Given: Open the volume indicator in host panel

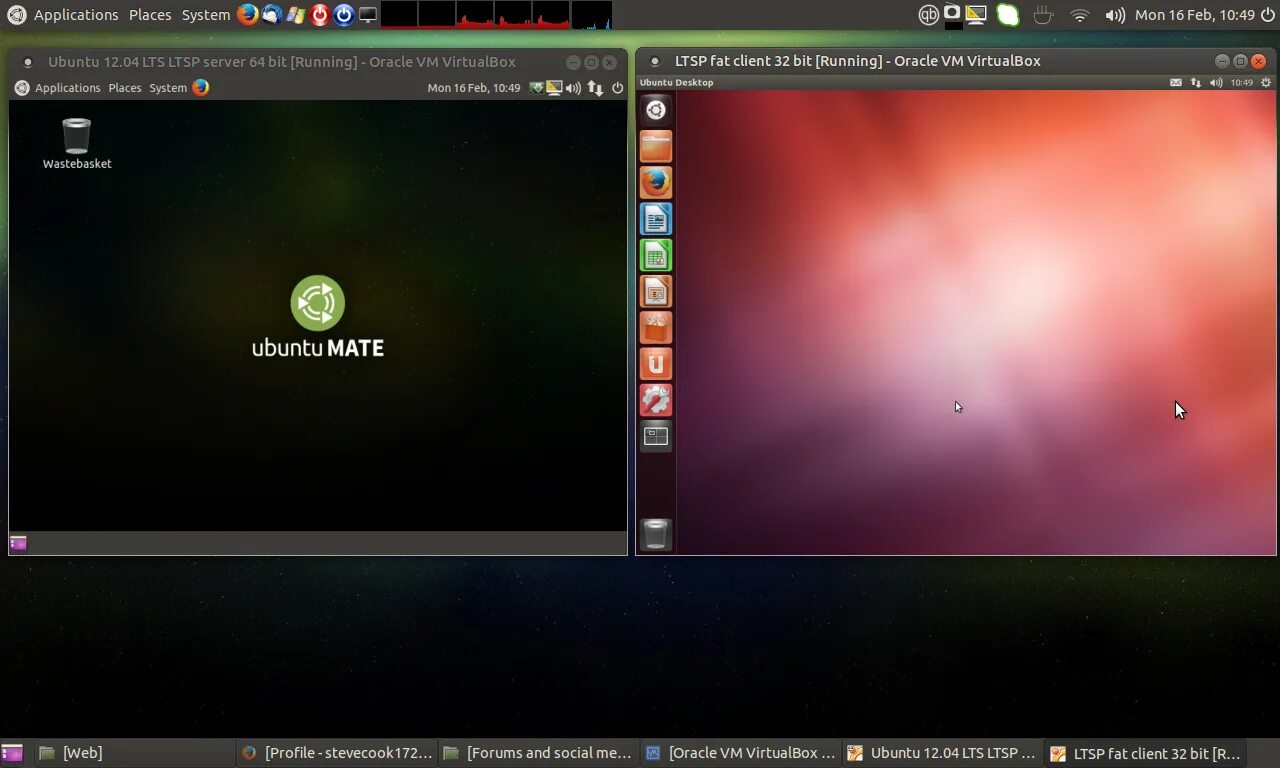Looking at the screenshot, I should [x=1114, y=15].
